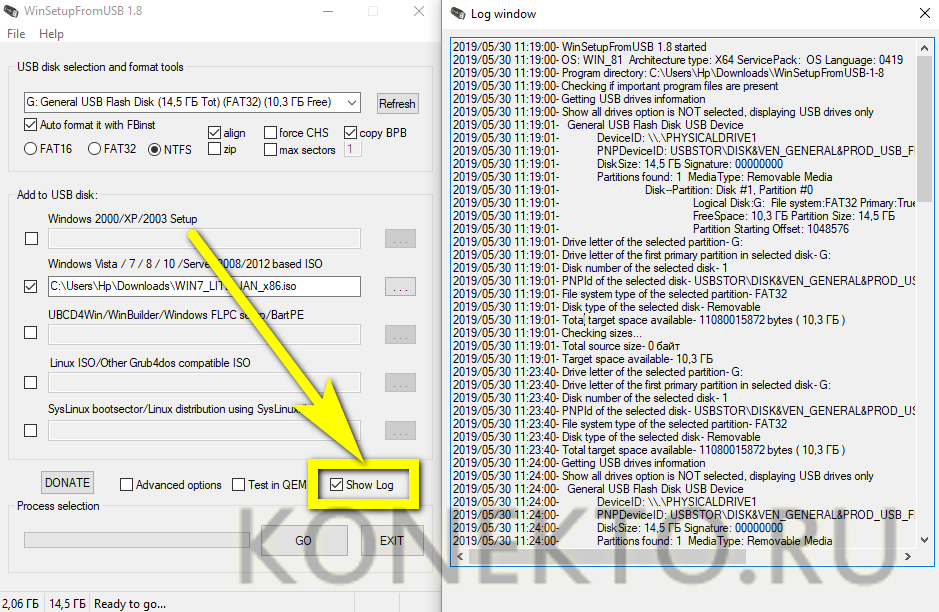Close the Log window

[925, 13]
